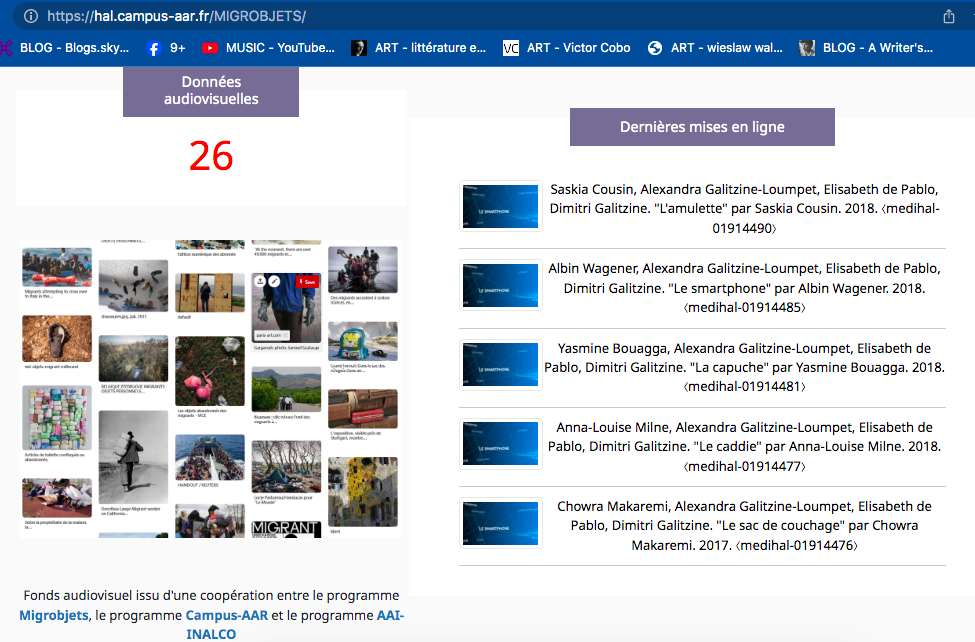Click the Klimt-style mural photo
This screenshot has height=642, width=975.
(363, 491)
